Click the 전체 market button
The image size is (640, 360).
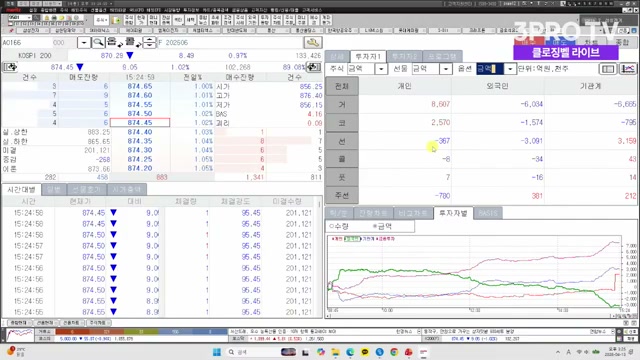pyautogui.click(x=342, y=87)
